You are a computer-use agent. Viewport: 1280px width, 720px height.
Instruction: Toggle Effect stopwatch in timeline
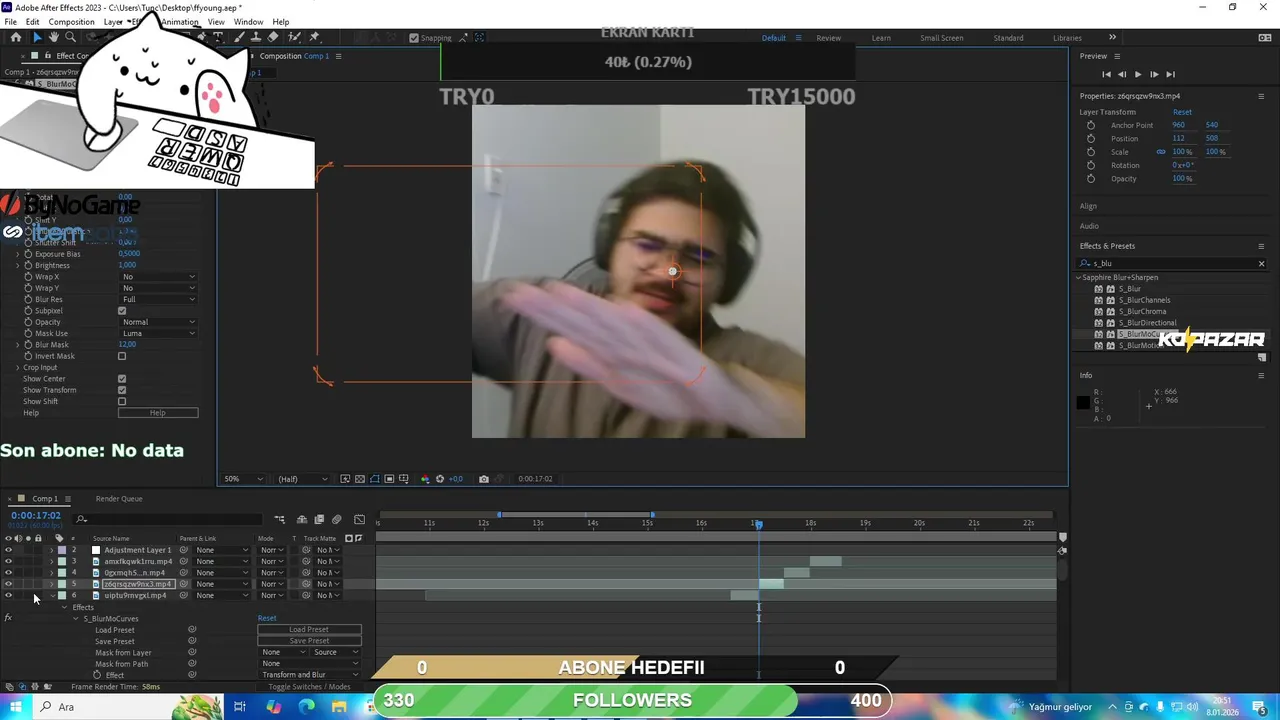(x=97, y=675)
